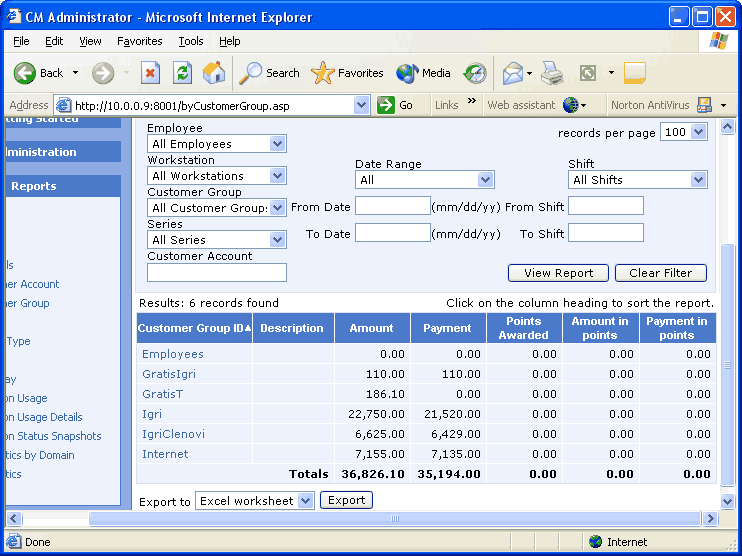
Task: Open the Edit menu
Action: pyautogui.click(x=54, y=41)
